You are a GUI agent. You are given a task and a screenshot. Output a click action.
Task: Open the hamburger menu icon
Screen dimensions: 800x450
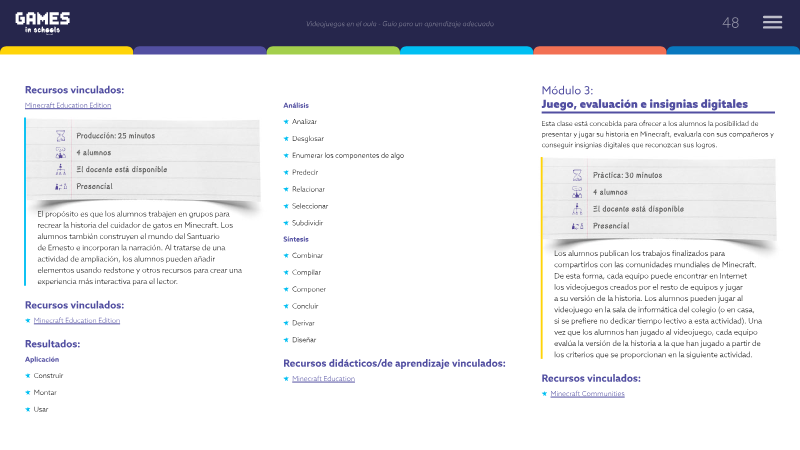click(x=772, y=22)
